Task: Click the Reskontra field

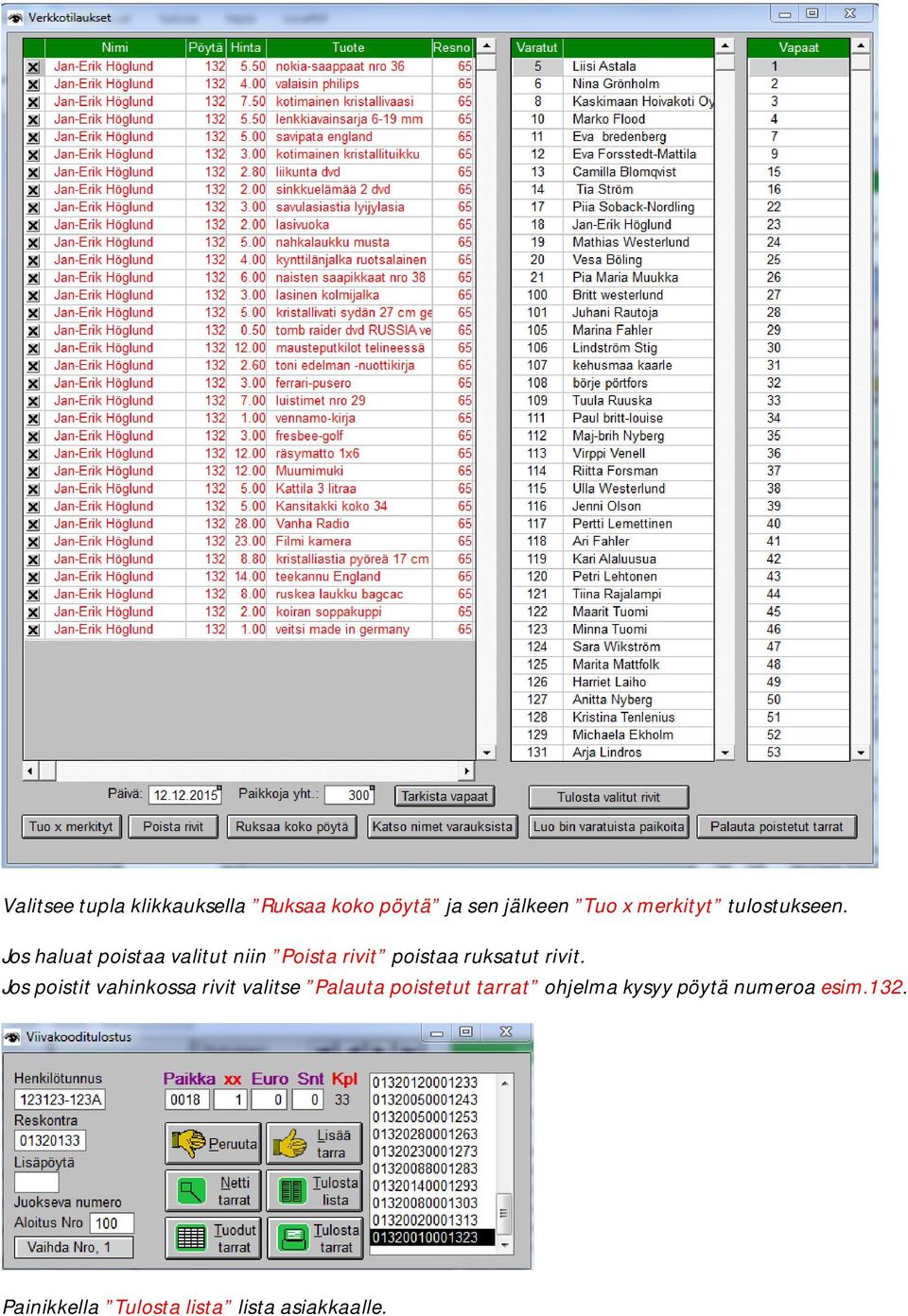Action: click(x=50, y=1141)
